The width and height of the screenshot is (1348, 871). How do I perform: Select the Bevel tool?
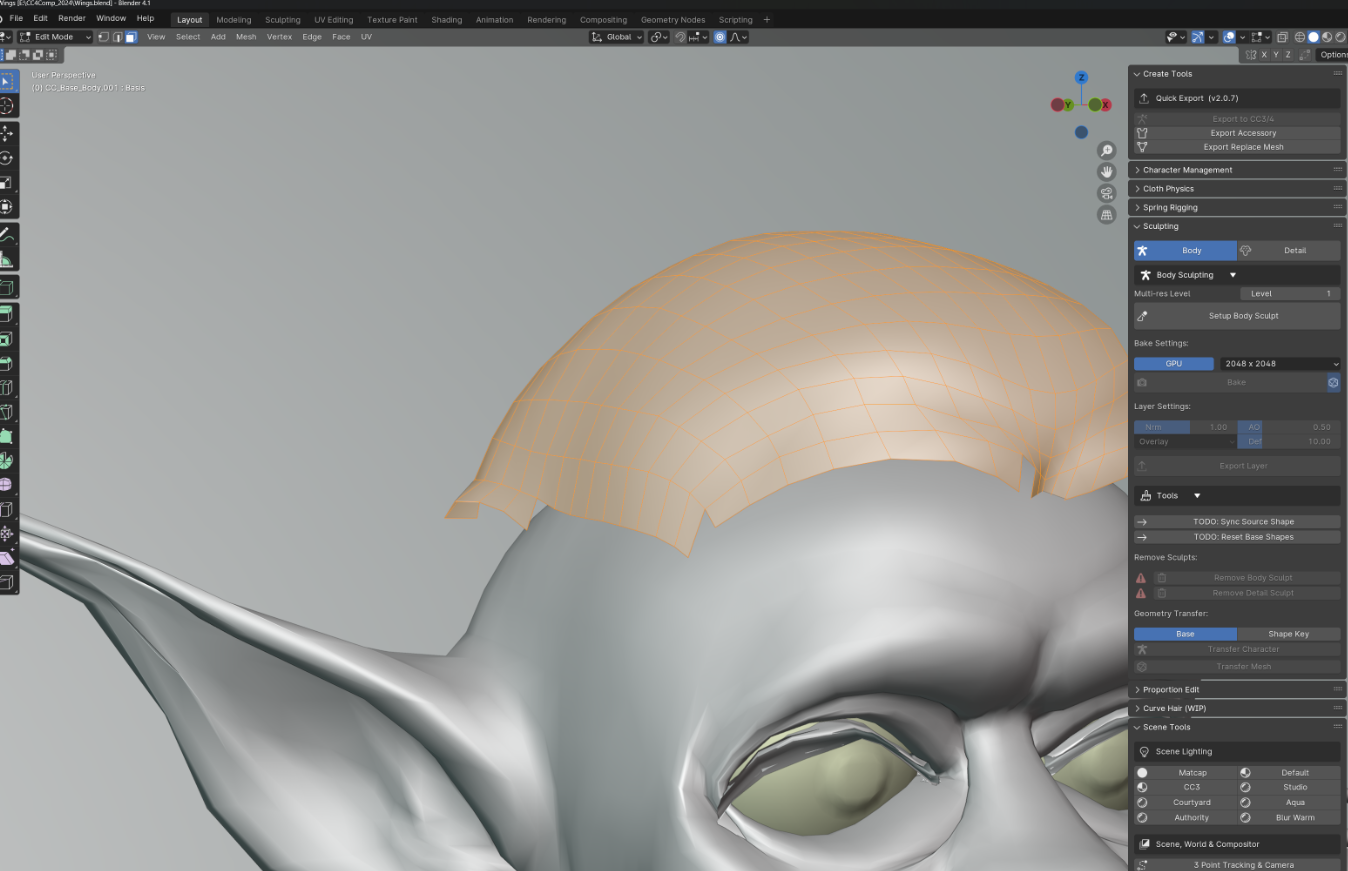(7, 363)
